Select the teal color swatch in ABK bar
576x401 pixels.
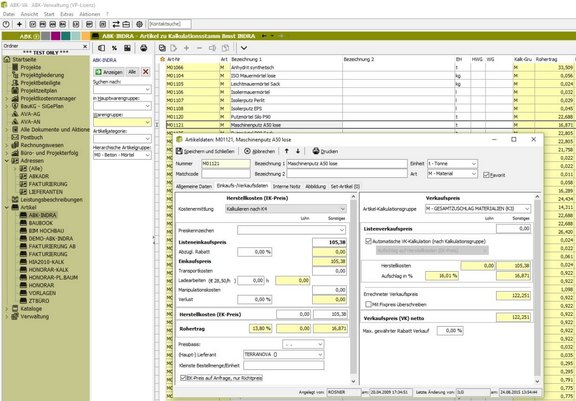coord(65,36)
